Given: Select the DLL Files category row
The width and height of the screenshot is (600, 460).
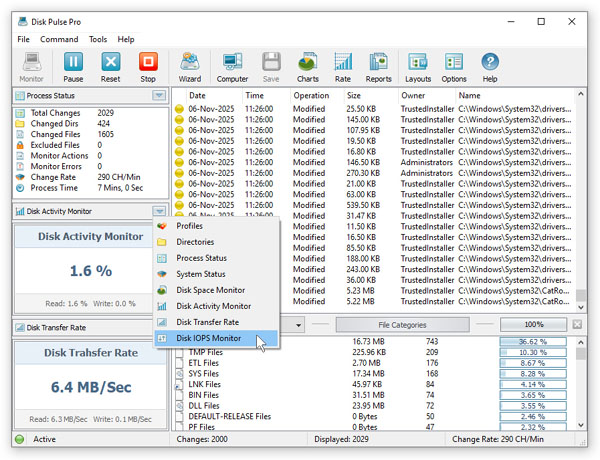Looking at the screenshot, I should point(373,406).
